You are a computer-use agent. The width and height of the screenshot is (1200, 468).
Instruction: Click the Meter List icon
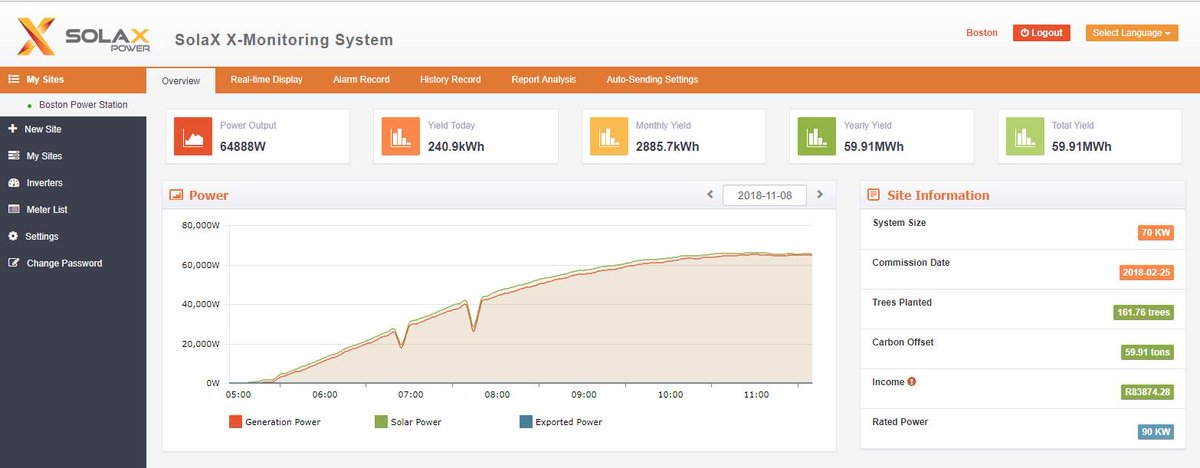coord(14,210)
